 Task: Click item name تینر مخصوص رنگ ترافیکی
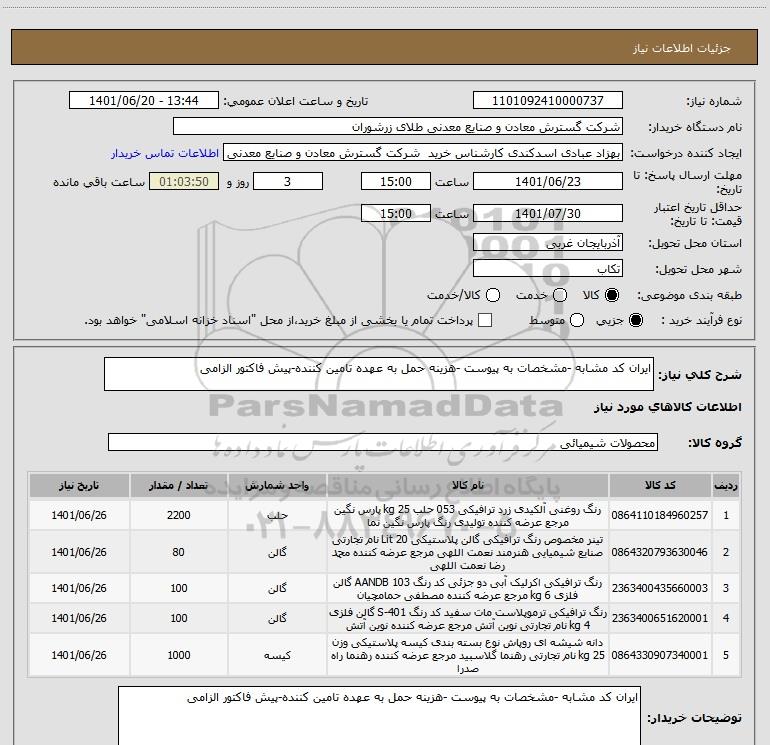pos(468,552)
